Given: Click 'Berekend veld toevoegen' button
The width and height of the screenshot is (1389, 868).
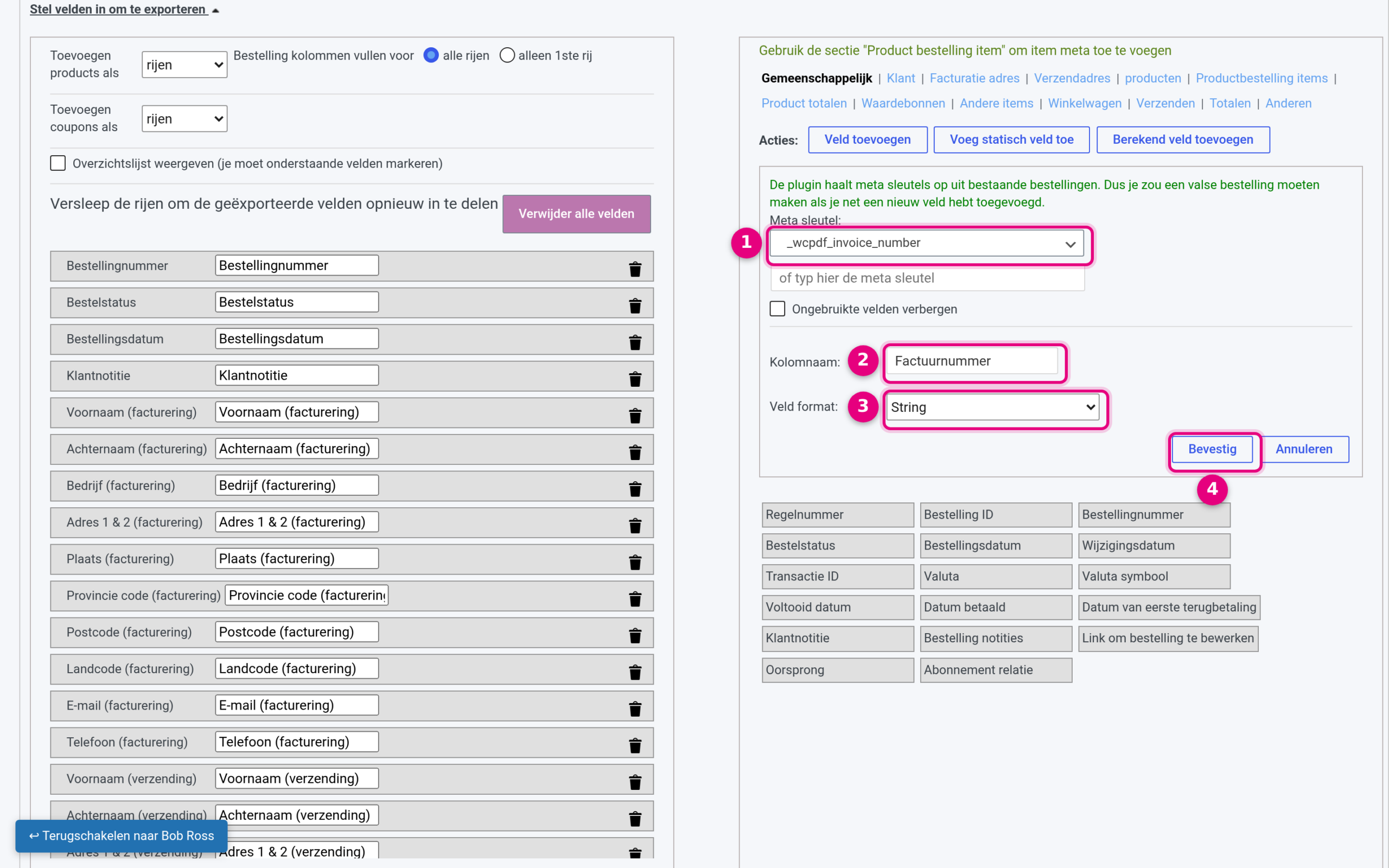Looking at the screenshot, I should point(1182,139).
